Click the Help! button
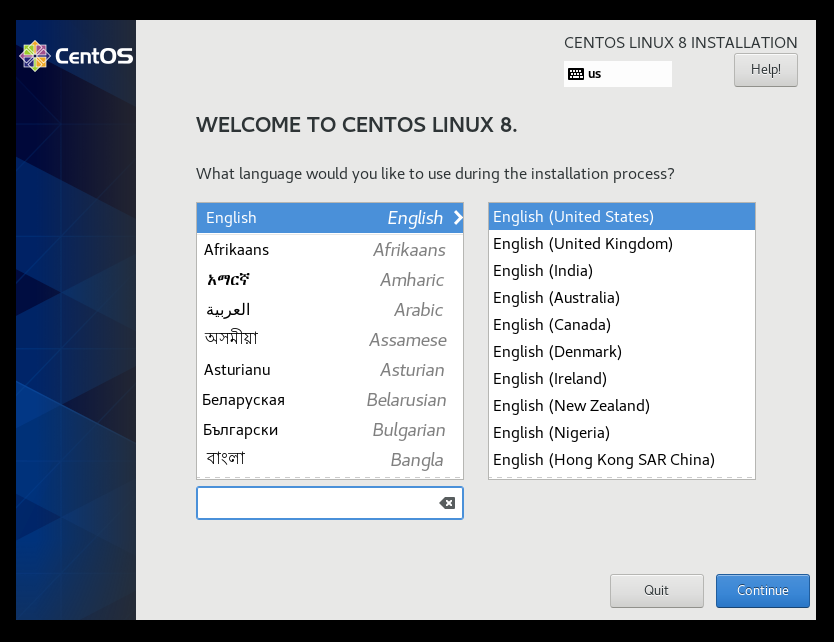The height and width of the screenshot is (642, 834). 765,70
